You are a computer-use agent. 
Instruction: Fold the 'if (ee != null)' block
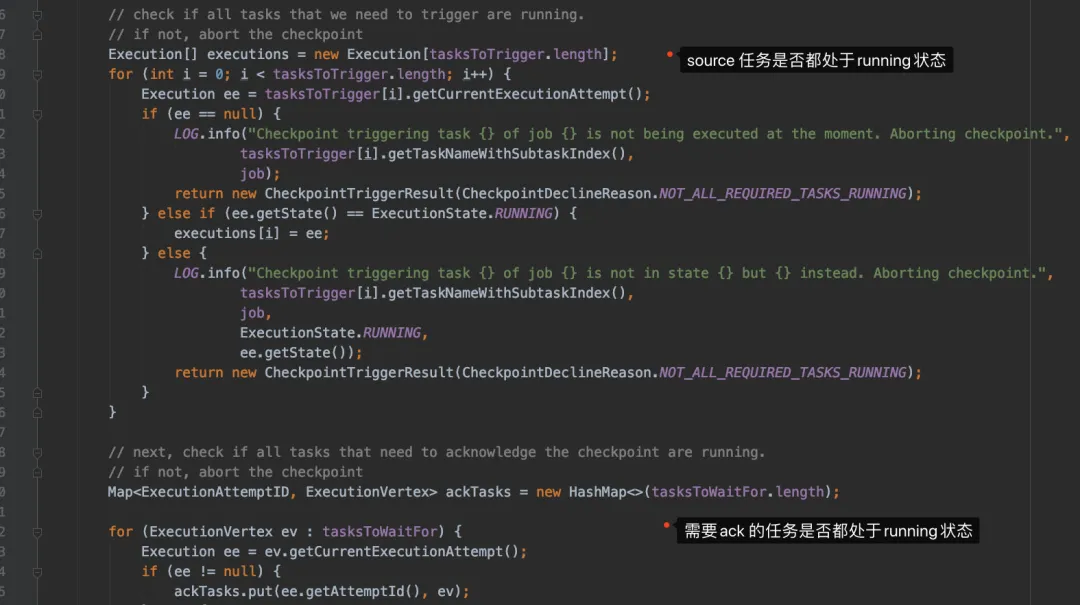37,572
